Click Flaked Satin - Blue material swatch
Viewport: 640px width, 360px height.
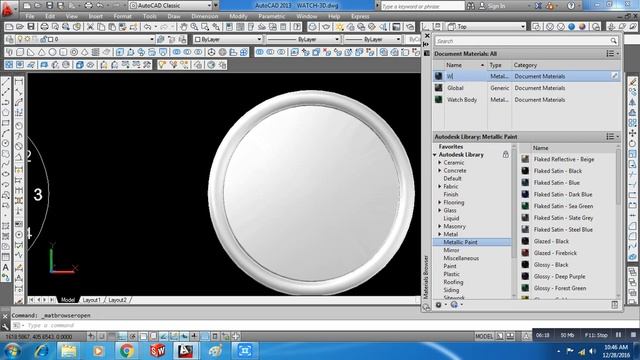[525, 182]
